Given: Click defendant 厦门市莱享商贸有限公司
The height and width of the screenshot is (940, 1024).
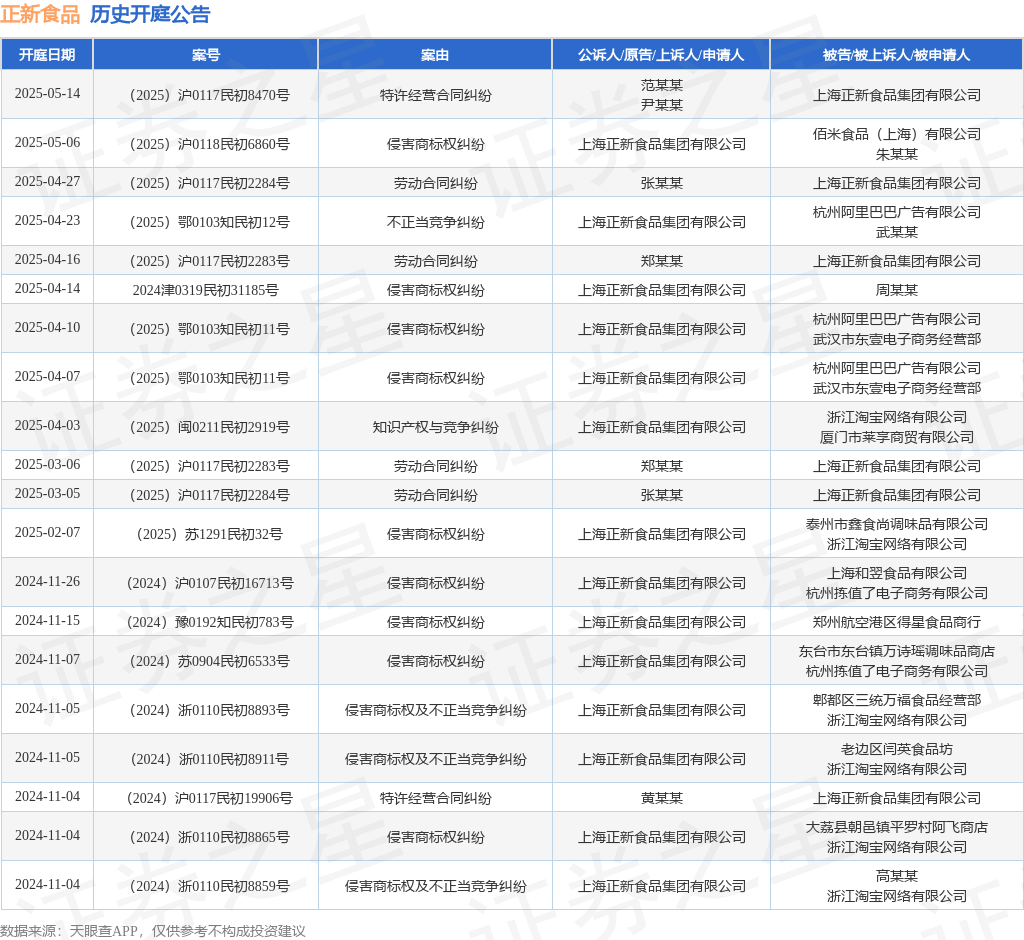Looking at the screenshot, I should point(897,438).
